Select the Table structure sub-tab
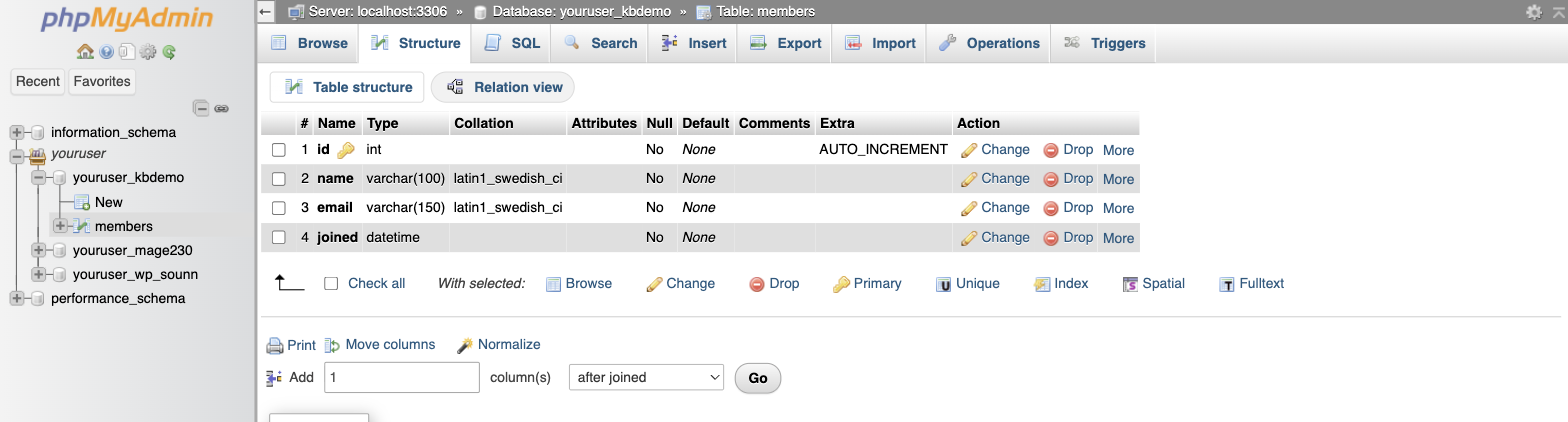Screen dimensions: 1568x422 pyautogui.click(x=347, y=87)
